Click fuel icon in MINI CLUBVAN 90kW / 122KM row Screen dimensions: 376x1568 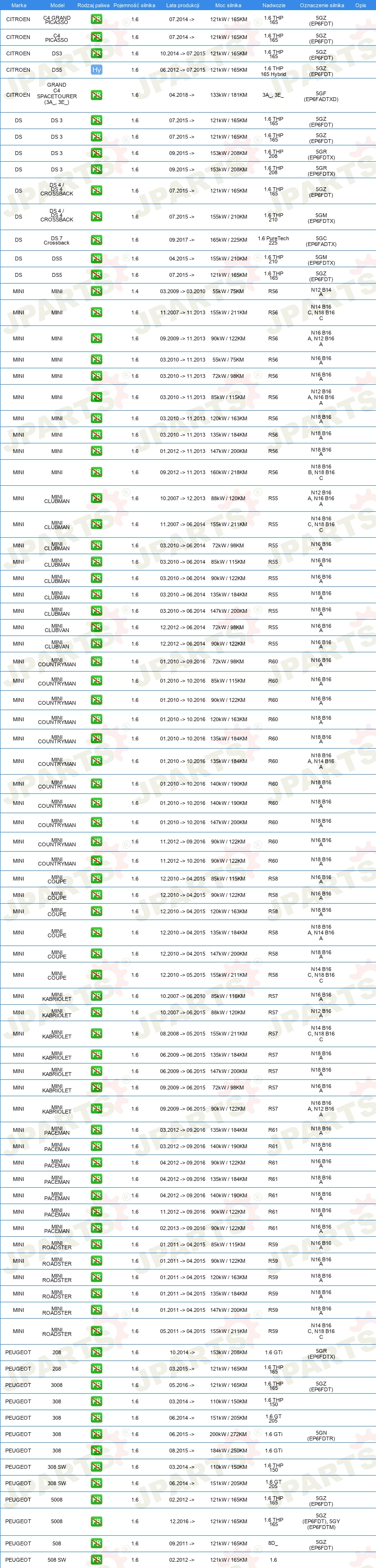(96, 644)
